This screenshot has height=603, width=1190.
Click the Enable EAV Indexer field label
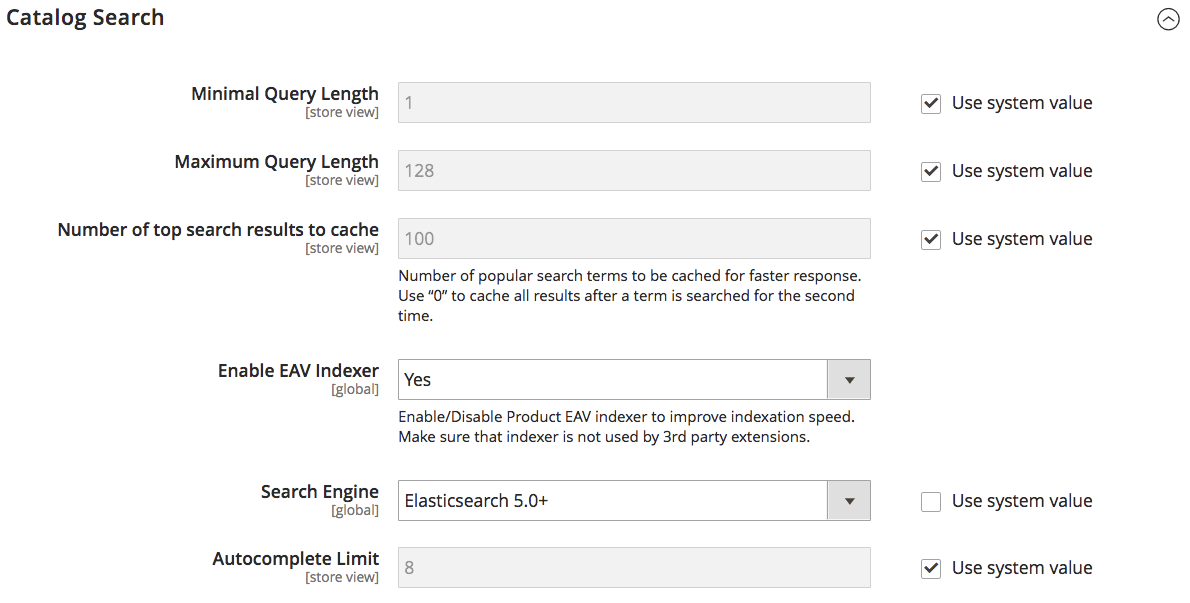pos(298,370)
